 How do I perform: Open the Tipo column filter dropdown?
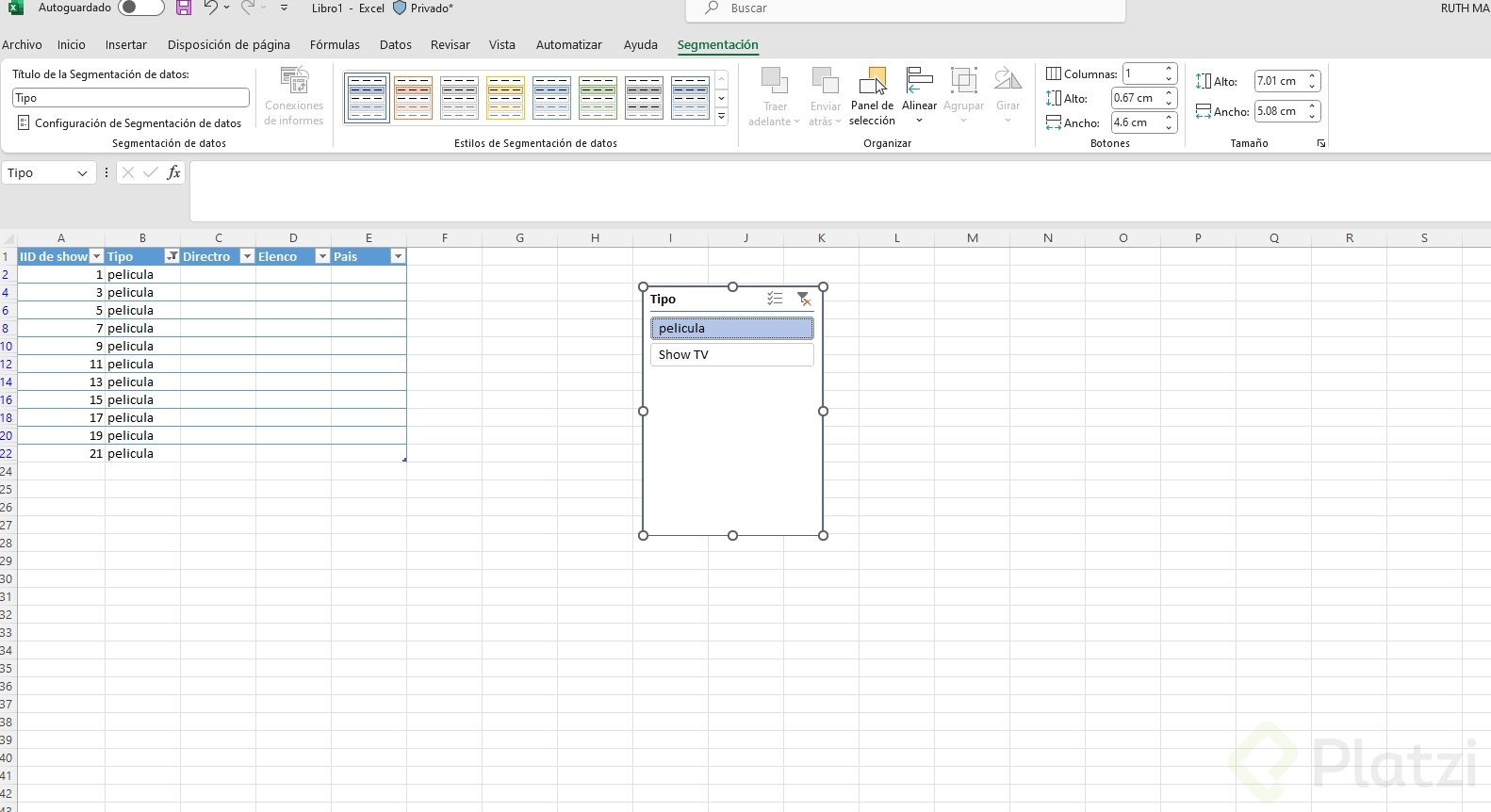pos(172,256)
